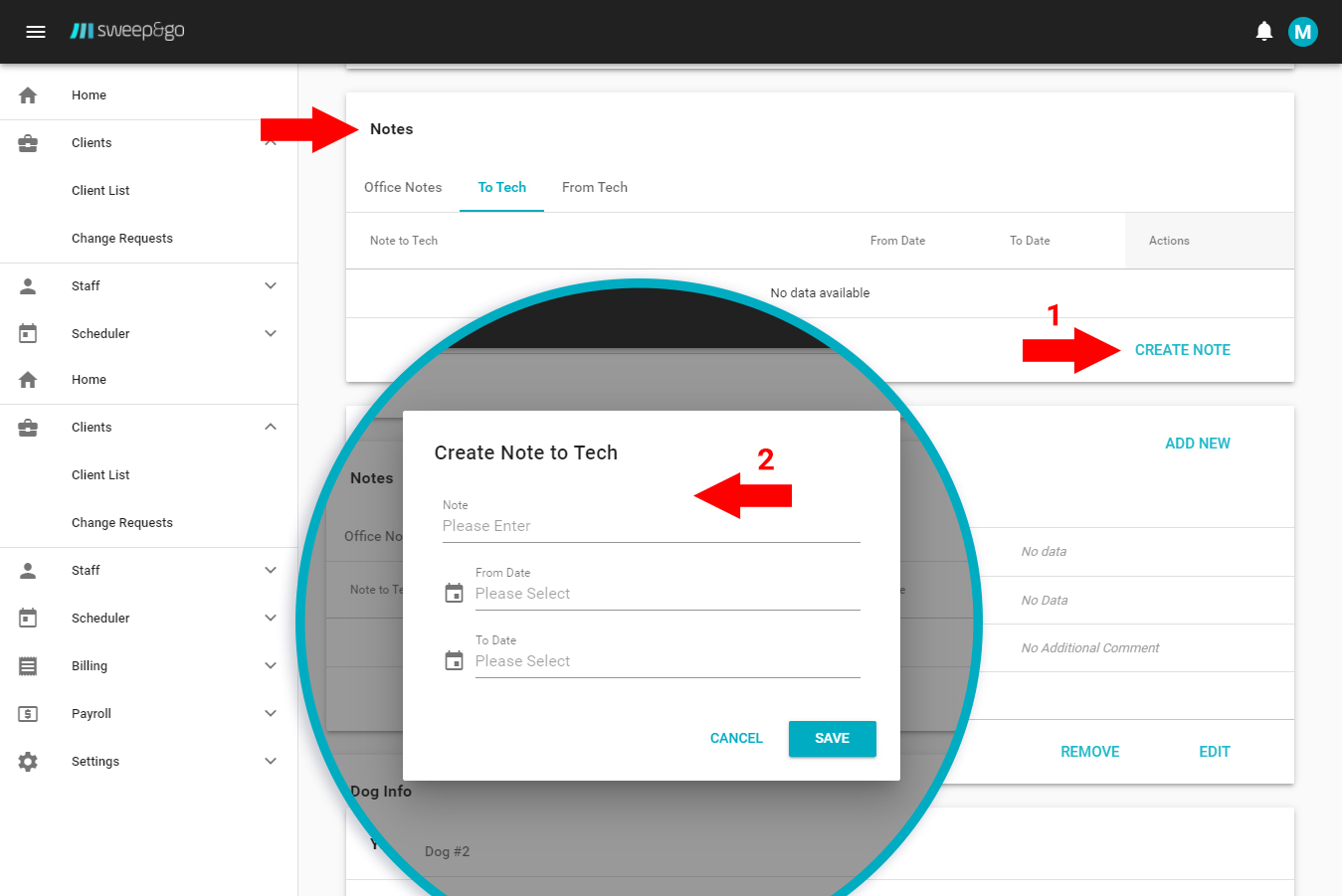Viewport: 1342px width, 896px height.
Task: Click the Payroll dollar icon
Action: tap(28, 714)
